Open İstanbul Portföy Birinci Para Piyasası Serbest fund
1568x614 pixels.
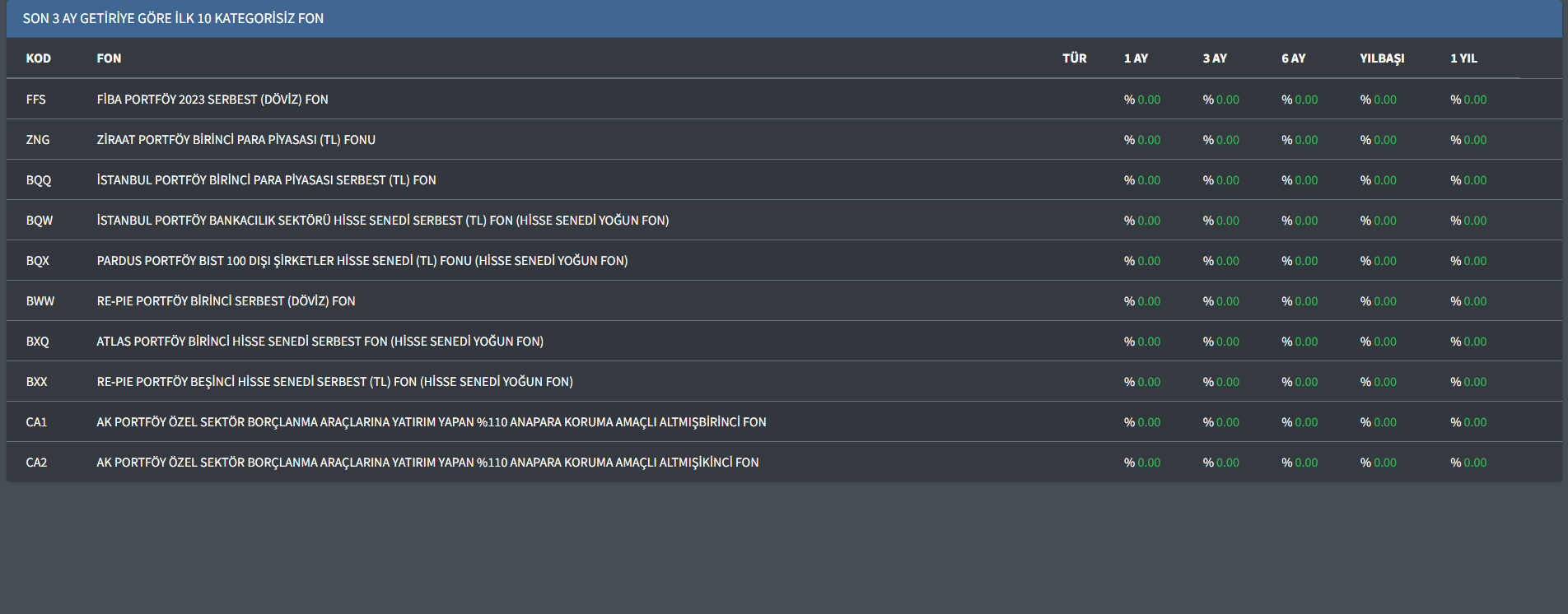pos(266,180)
